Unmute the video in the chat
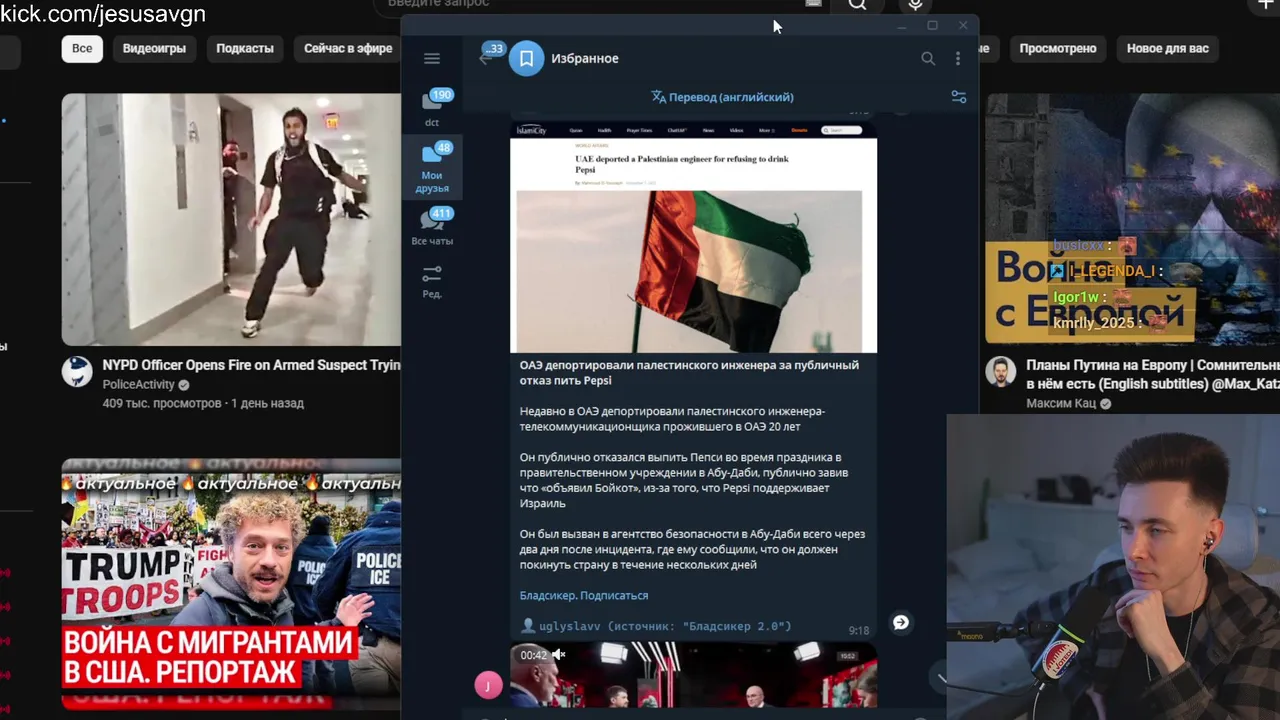This screenshot has height=720, width=1280. [559, 655]
